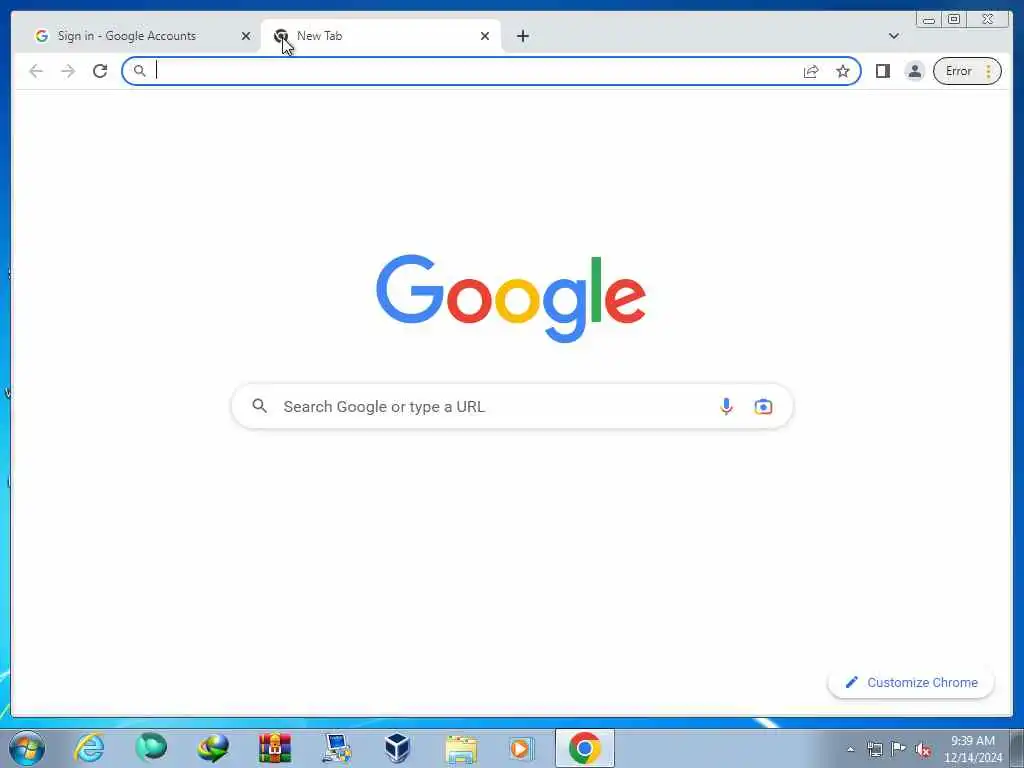
Task: Open the side panel icon
Action: 883,71
